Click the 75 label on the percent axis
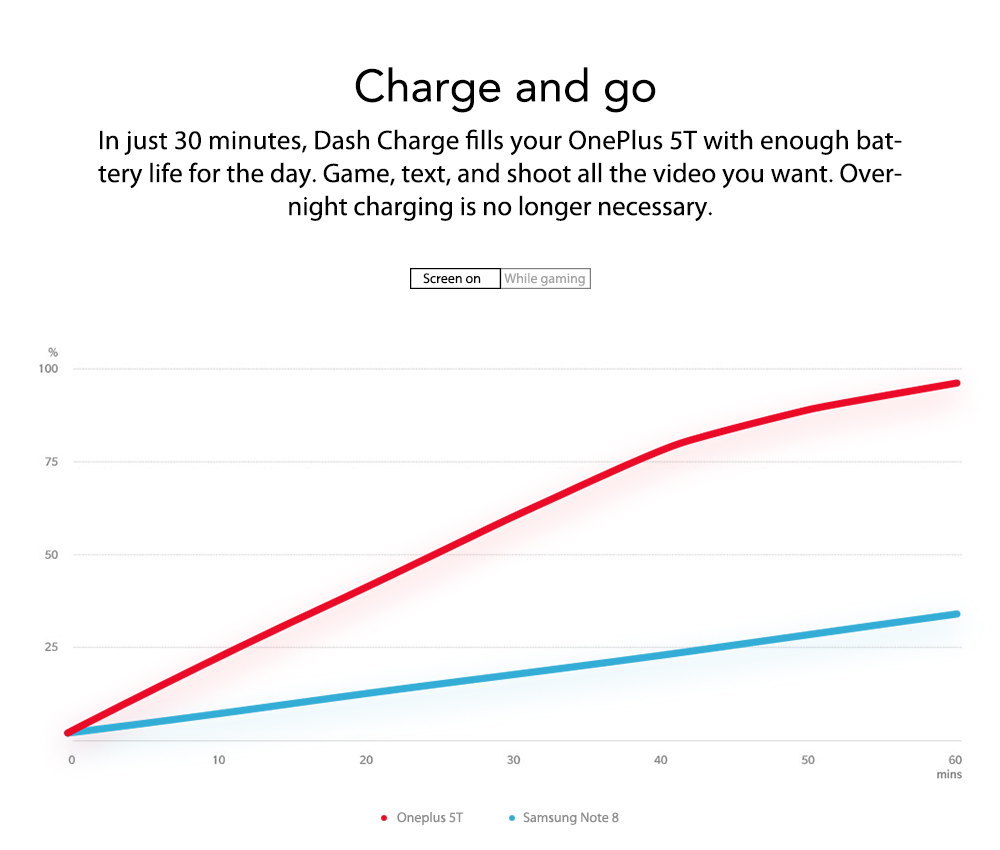The height and width of the screenshot is (850, 1000). click(50, 462)
